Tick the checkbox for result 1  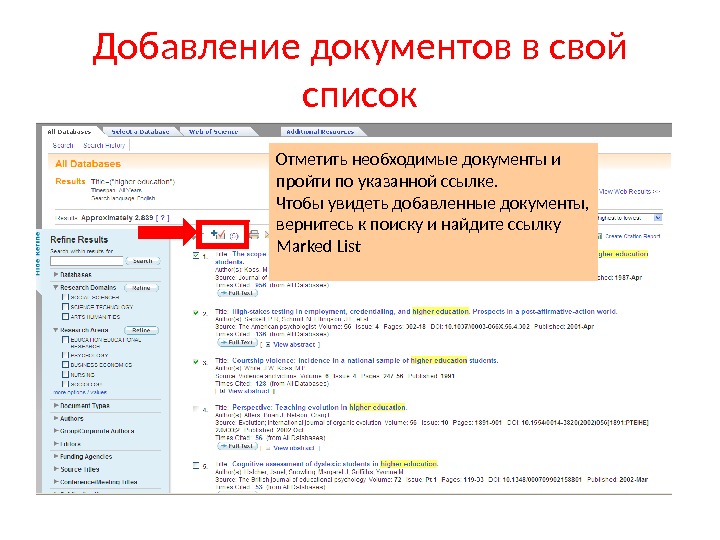[196, 256]
